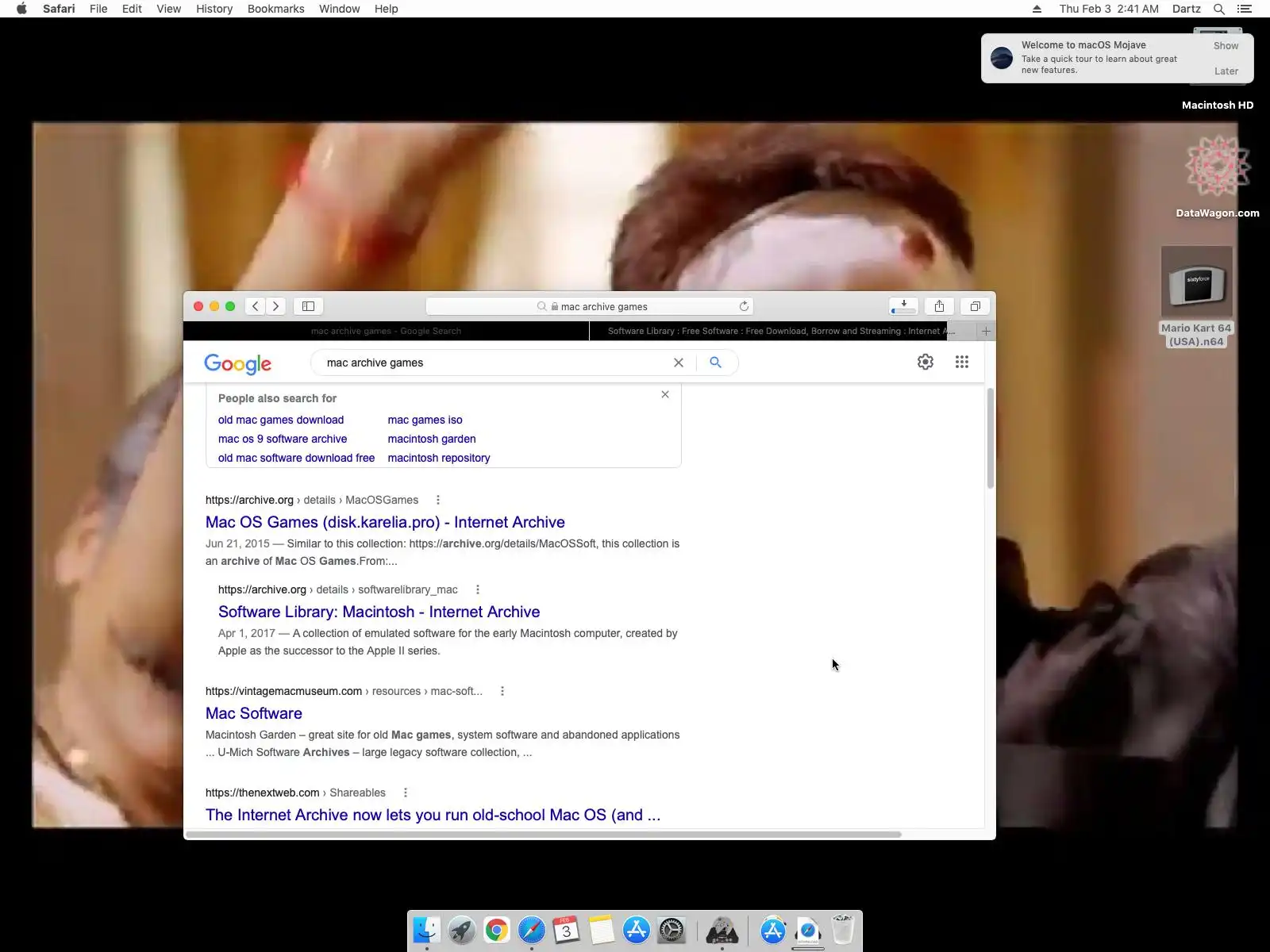
Task: Open the Mac OS Games (disk.karelia.pro) result
Action: 385,522
